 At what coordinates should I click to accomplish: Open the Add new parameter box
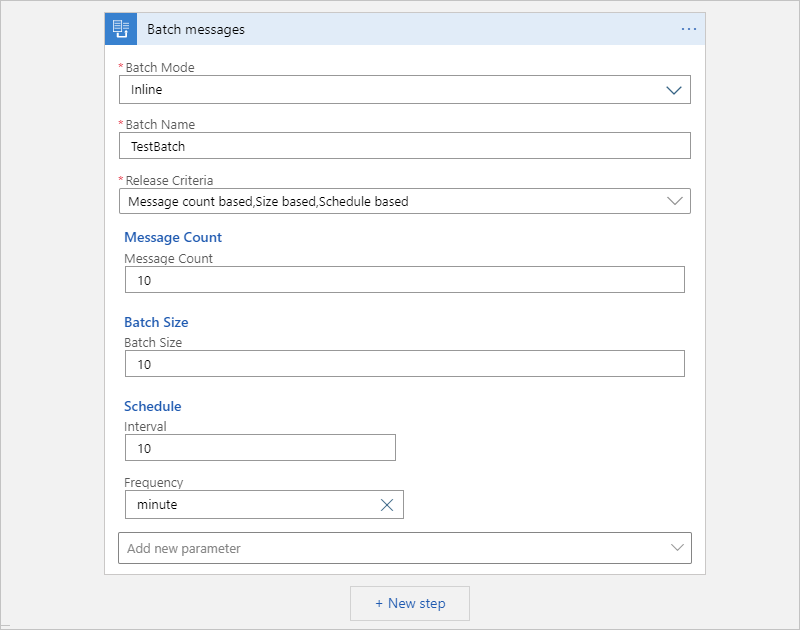tap(390, 548)
